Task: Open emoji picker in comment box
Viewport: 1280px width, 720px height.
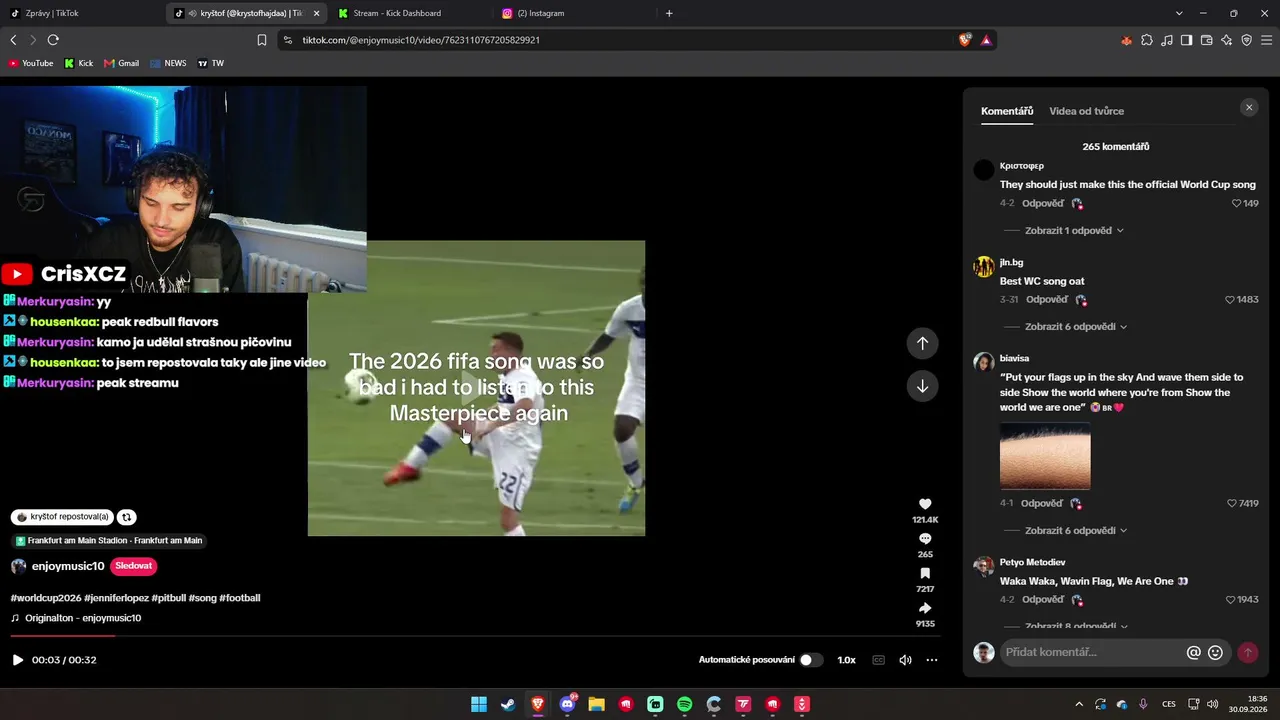Action: coord(1215,652)
